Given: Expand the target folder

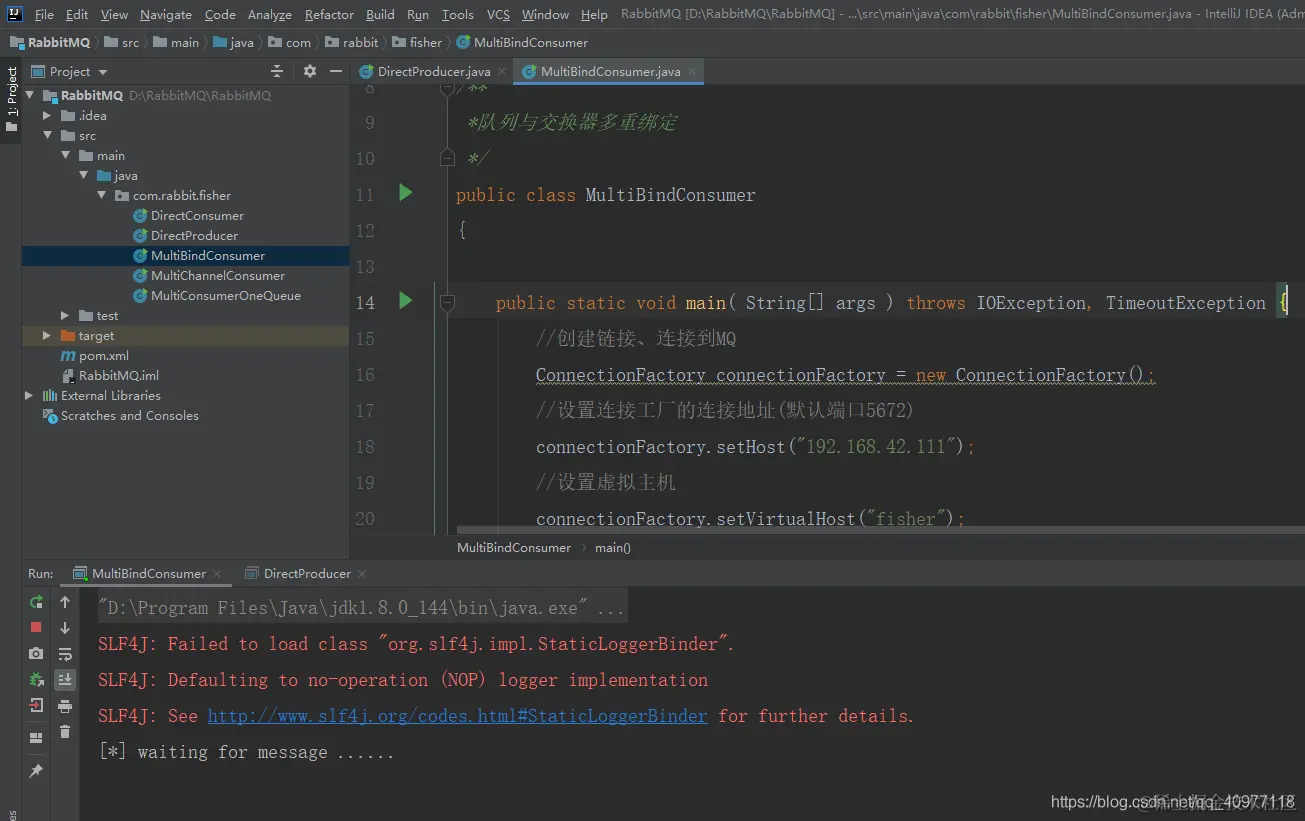Looking at the screenshot, I should [47, 336].
